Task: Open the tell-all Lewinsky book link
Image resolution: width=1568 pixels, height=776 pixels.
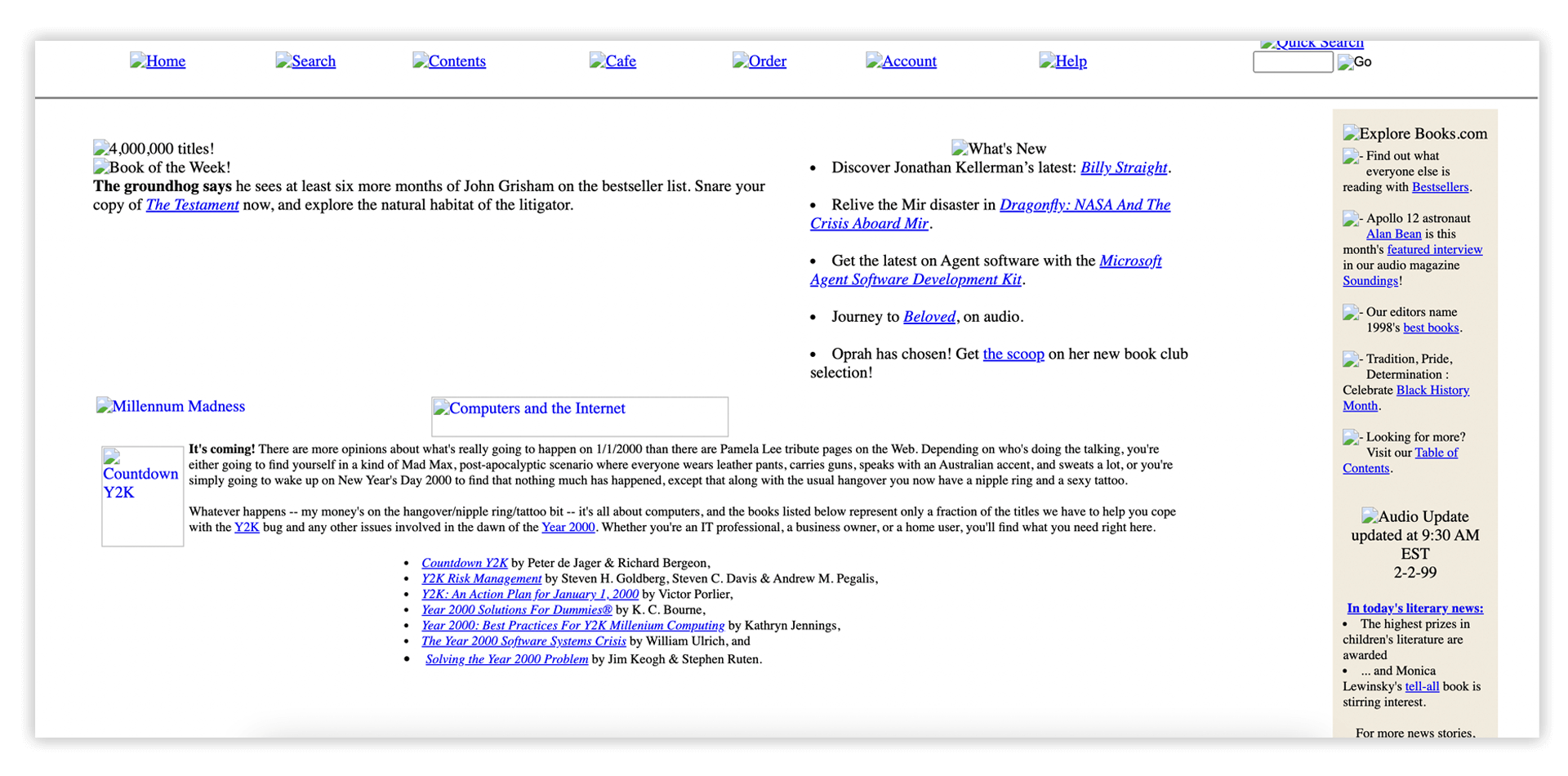Action: pyautogui.click(x=1422, y=687)
